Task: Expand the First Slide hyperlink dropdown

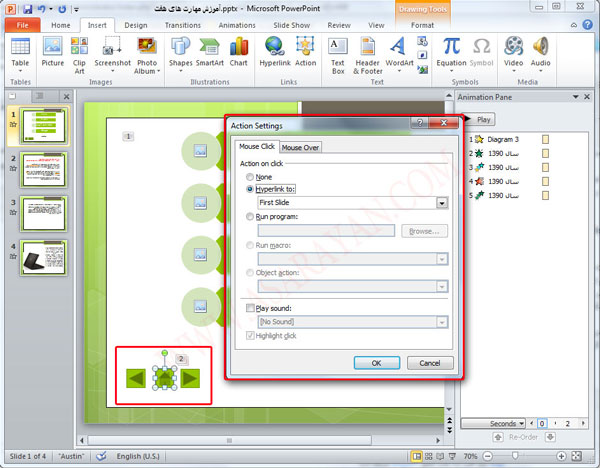Action: pos(441,202)
